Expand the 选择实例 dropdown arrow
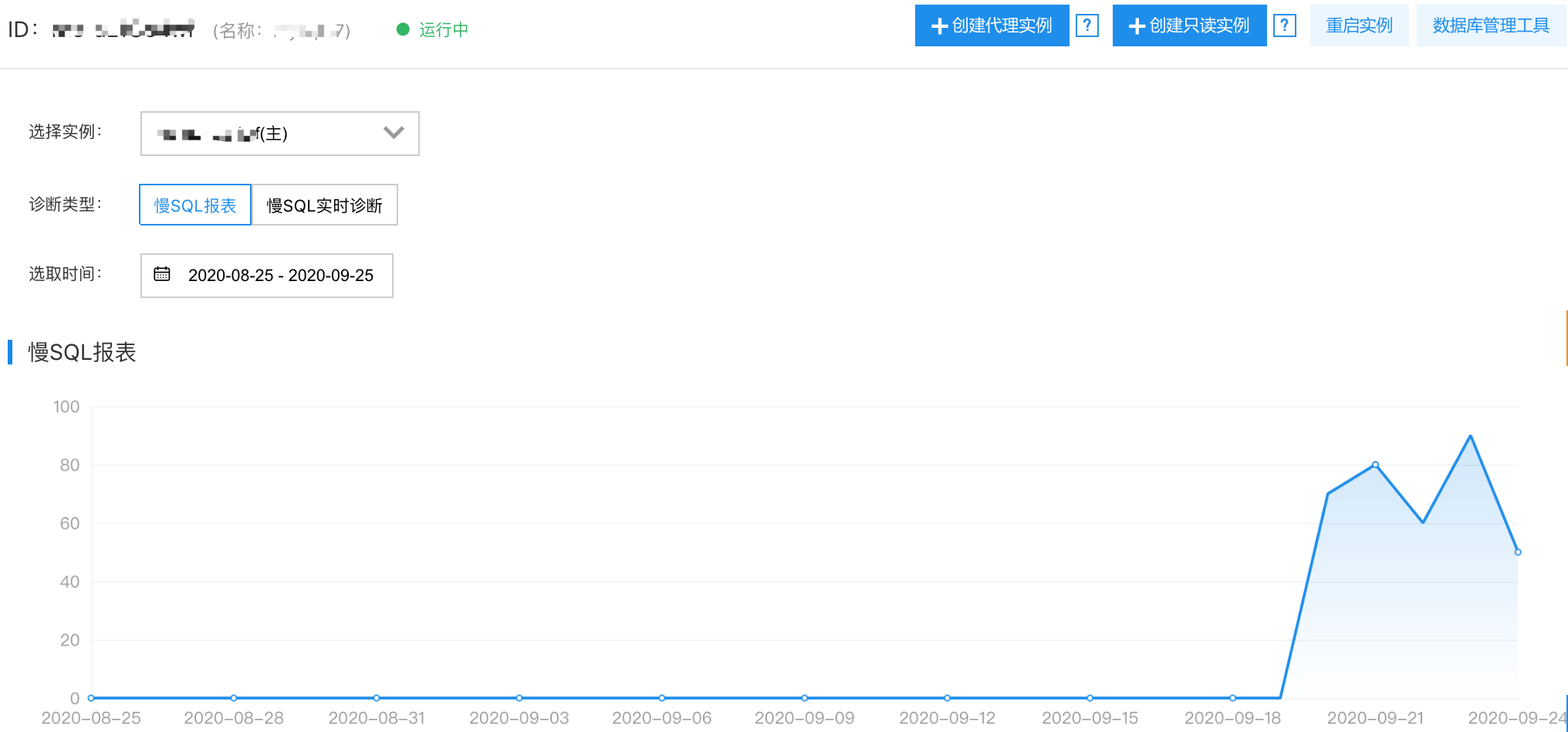1568x732 pixels. tap(394, 133)
